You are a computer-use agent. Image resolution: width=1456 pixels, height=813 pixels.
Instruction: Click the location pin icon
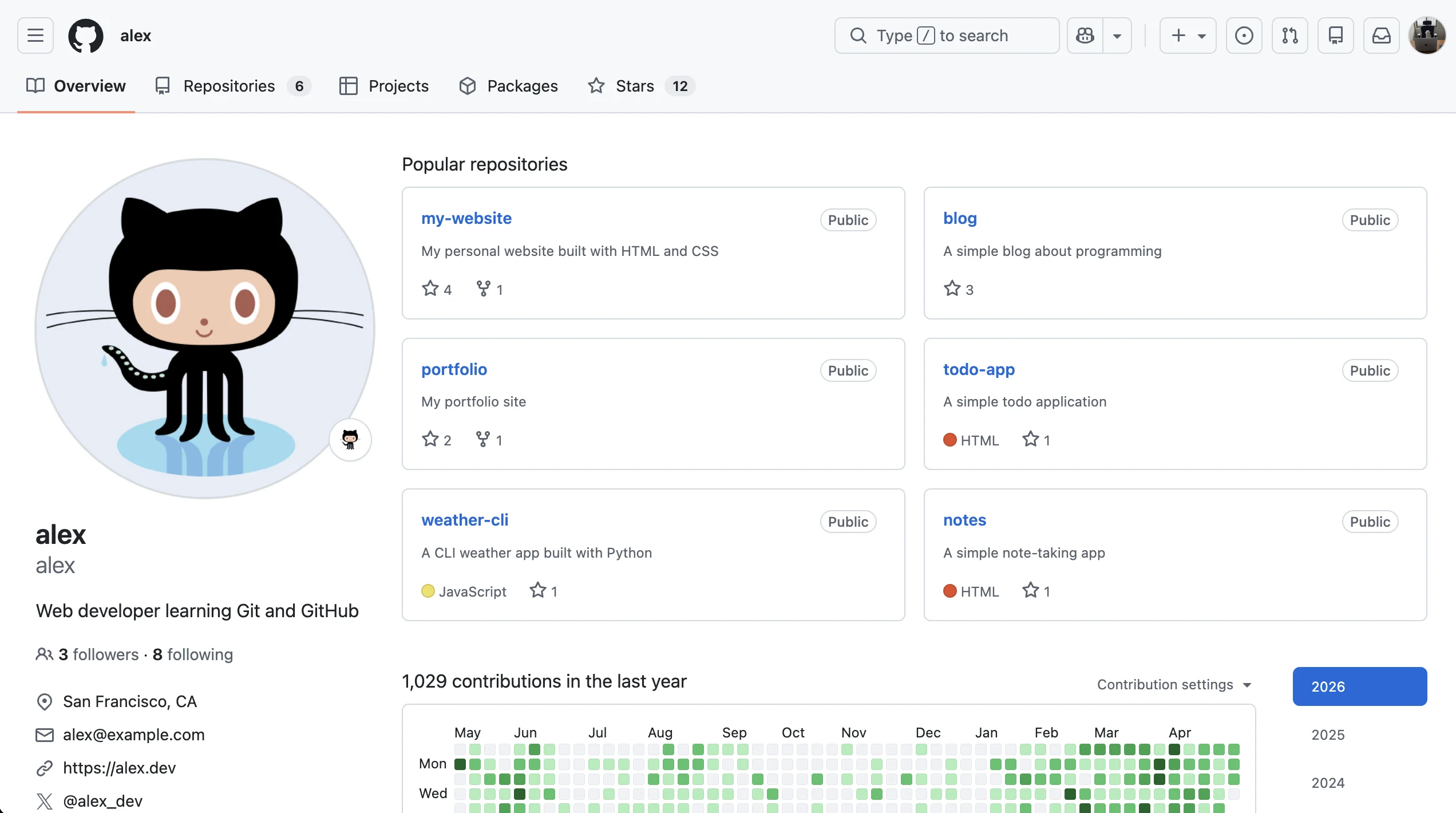click(x=44, y=702)
